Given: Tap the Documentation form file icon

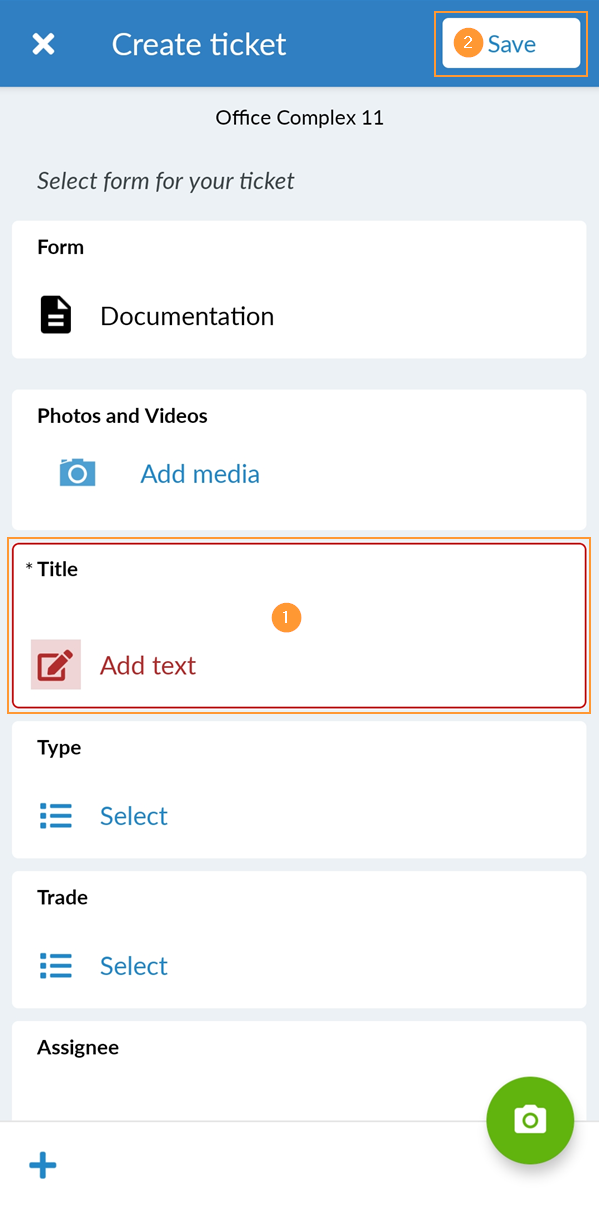Looking at the screenshot, I should (56, 315).
